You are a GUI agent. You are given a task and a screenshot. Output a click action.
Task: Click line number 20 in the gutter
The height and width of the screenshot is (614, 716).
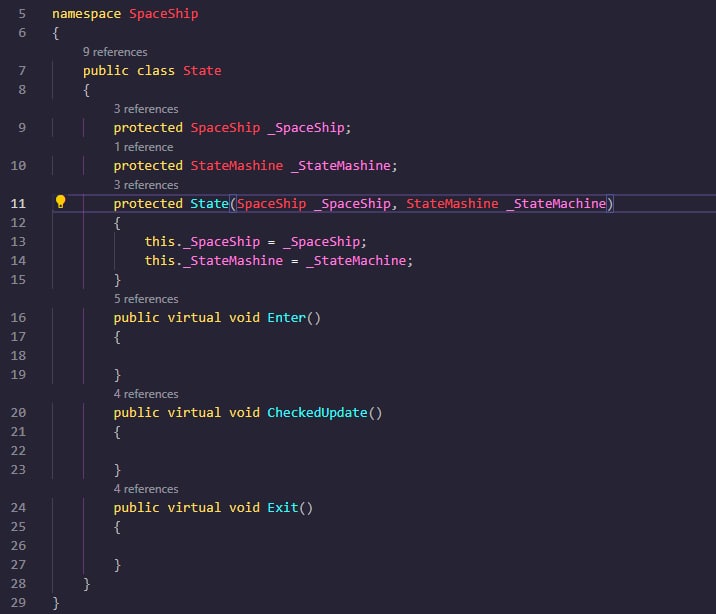point(18,413)
